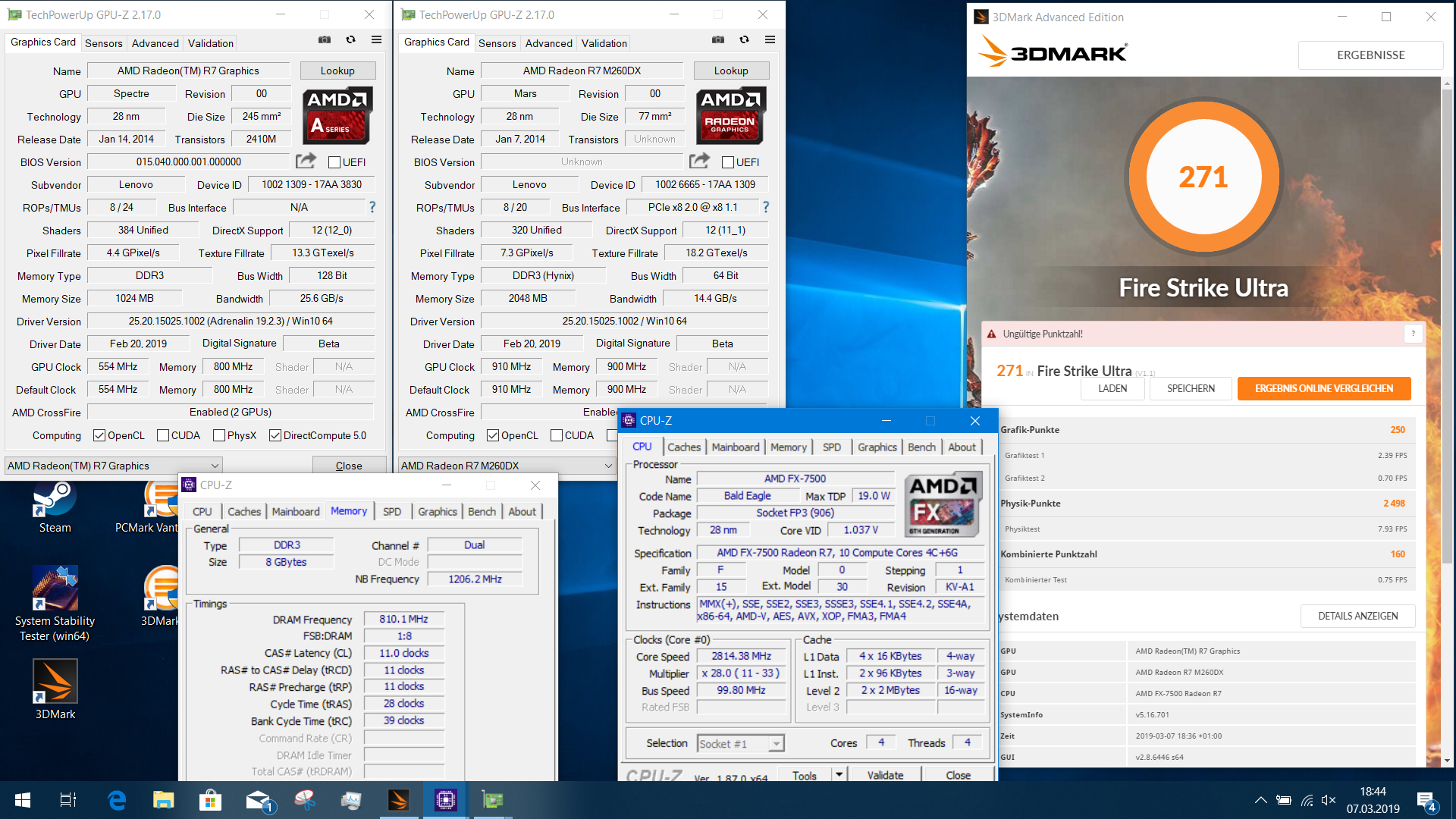1456x819 pixels.
Task: Click refresh icon in right GPU-Z window
Action: click(744, 40)
